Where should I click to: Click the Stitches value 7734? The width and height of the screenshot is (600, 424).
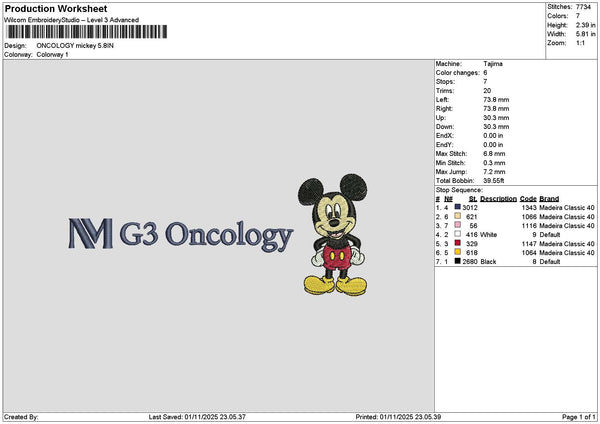(583, 7)
